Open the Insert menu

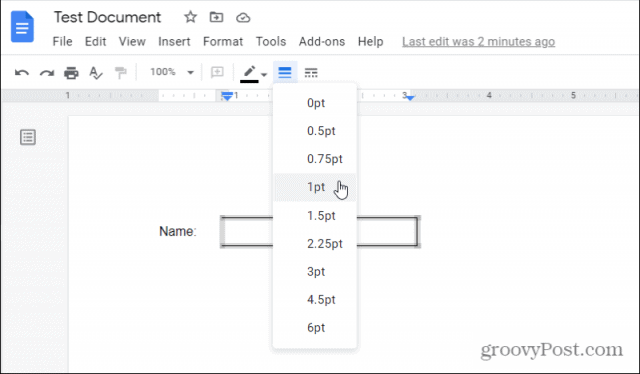coord(174,42)
